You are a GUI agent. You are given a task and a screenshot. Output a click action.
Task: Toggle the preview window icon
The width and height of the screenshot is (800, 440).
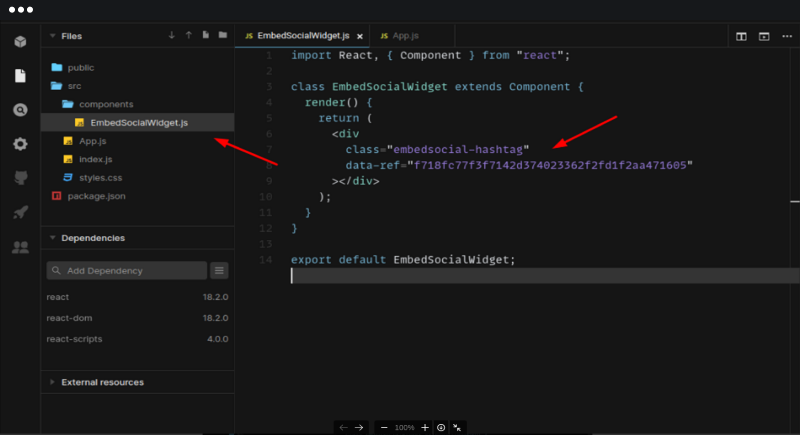764,36
